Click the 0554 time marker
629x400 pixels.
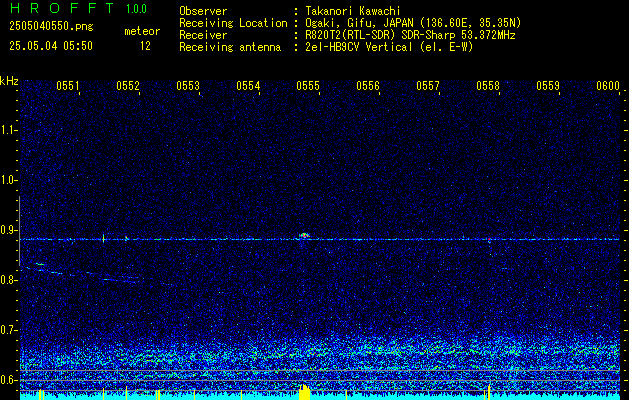tap(248, 85)
